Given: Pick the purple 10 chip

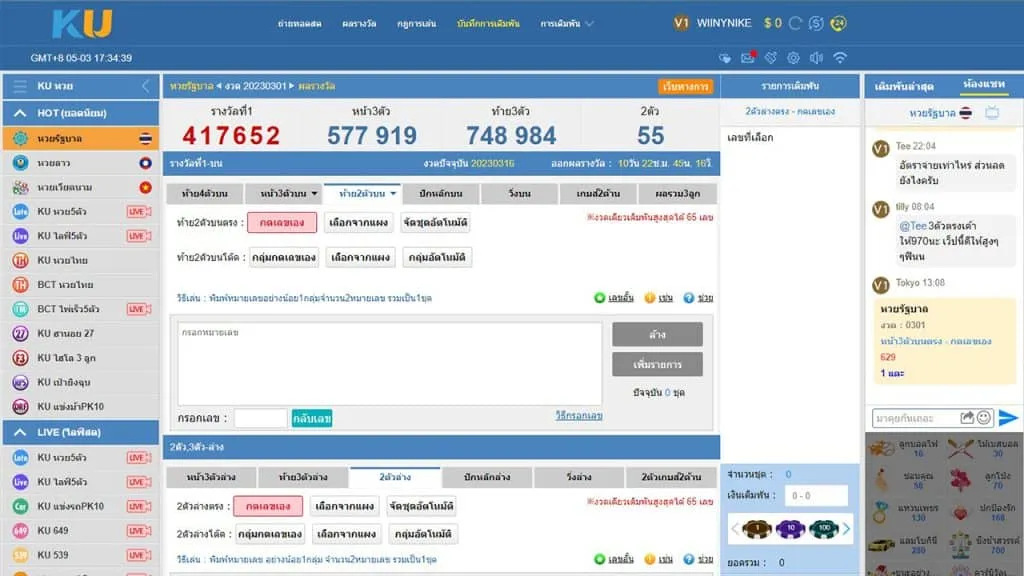Looking at the screenshot, I should click(791, 528).
